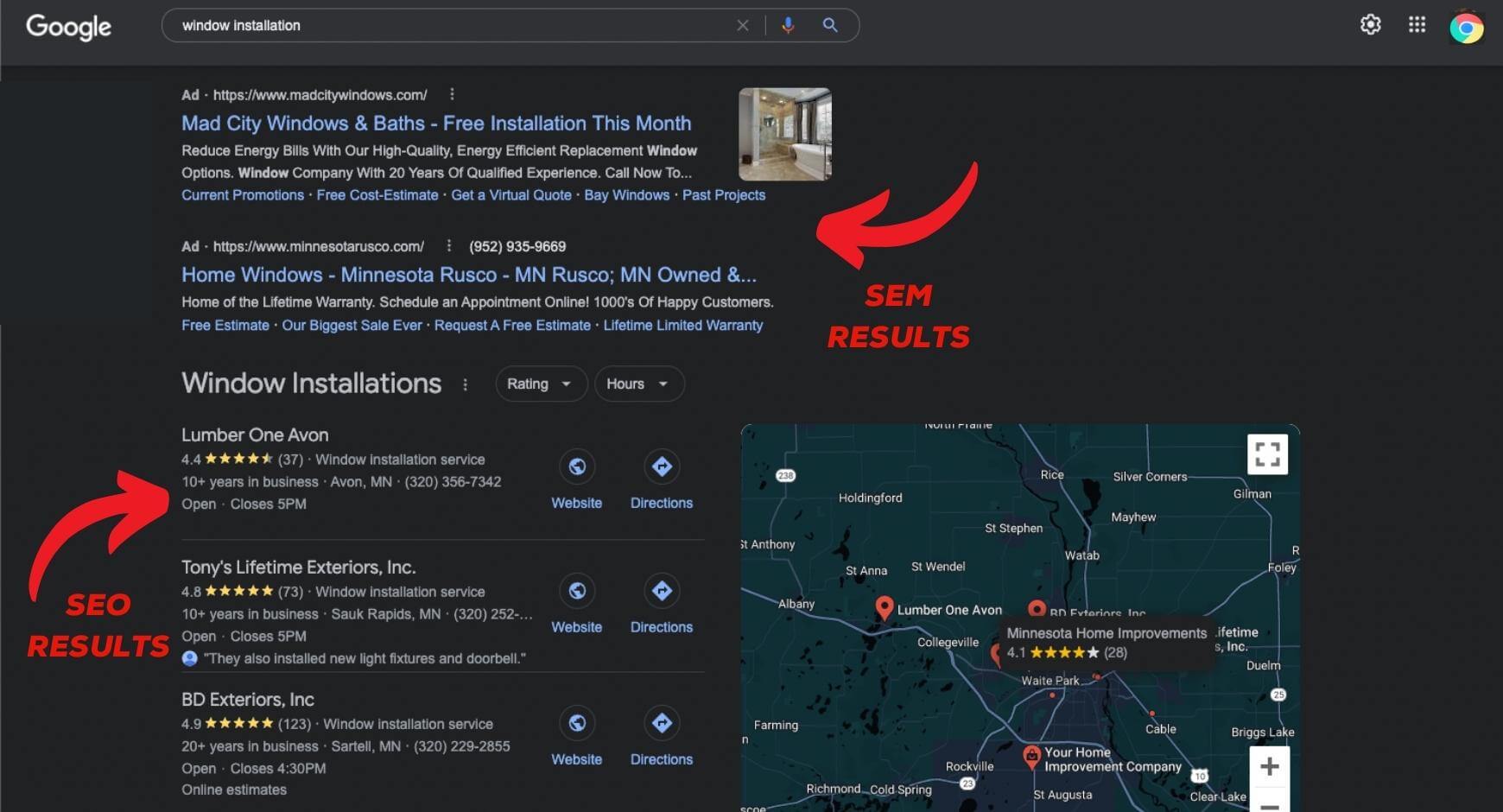This screenshot has height=812, width=1503.
Task: Submit search with the magnifying glass icon
Action: click(x=829, y=25)
